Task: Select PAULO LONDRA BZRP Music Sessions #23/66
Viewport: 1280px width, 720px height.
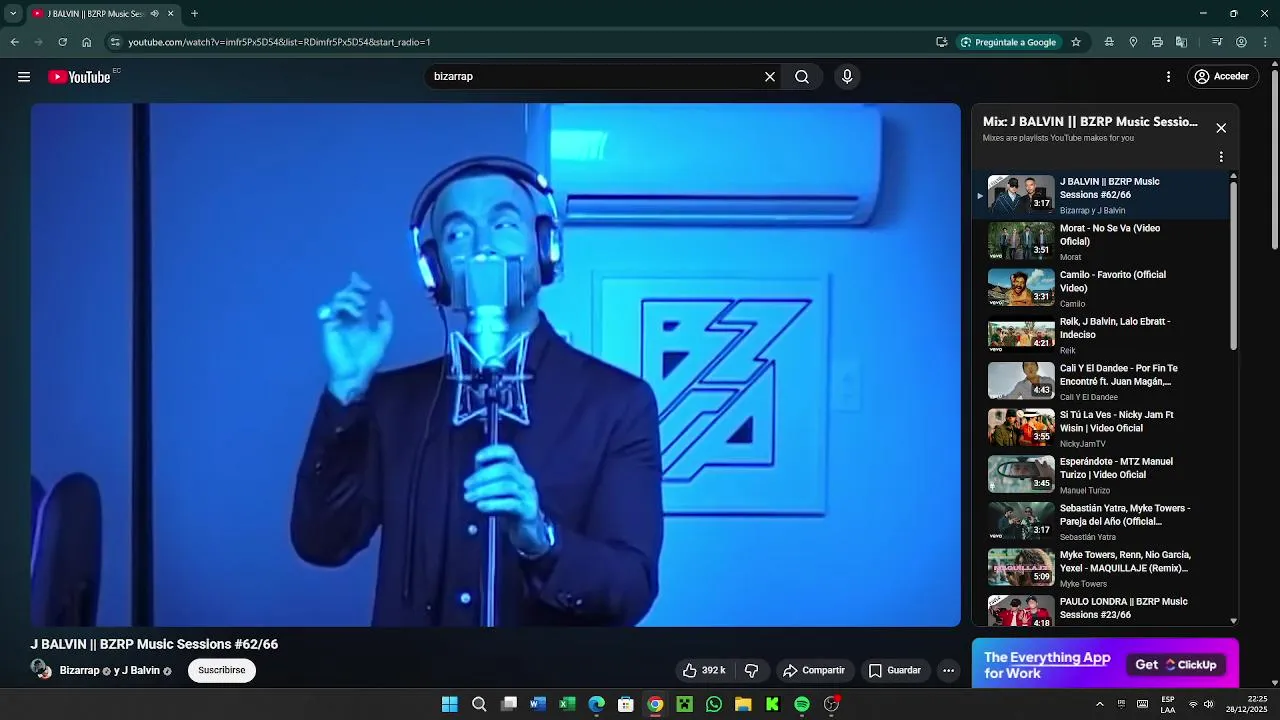Action: coord(1100,610)
